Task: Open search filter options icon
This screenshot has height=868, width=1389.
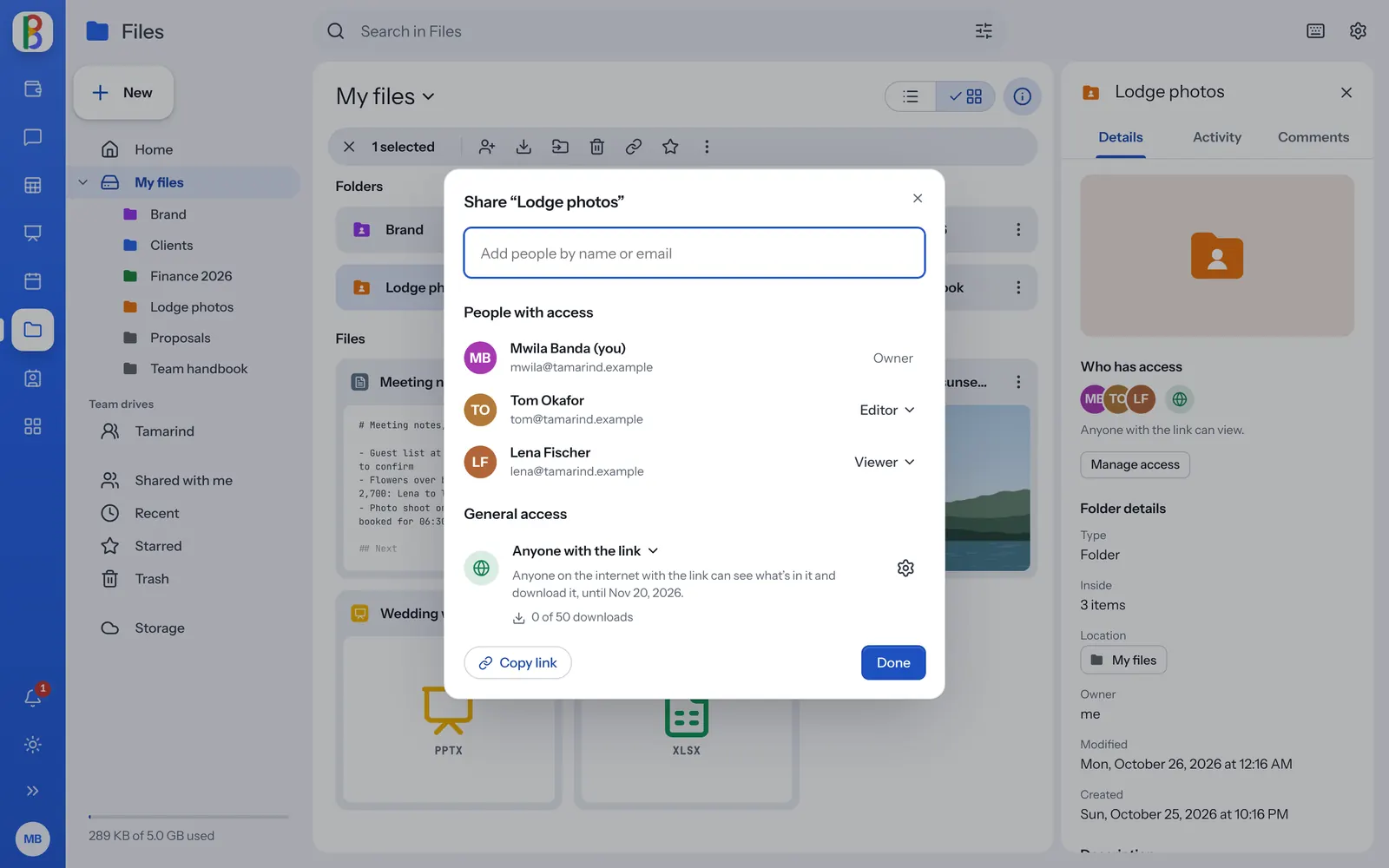Action: tap(984, 31)
